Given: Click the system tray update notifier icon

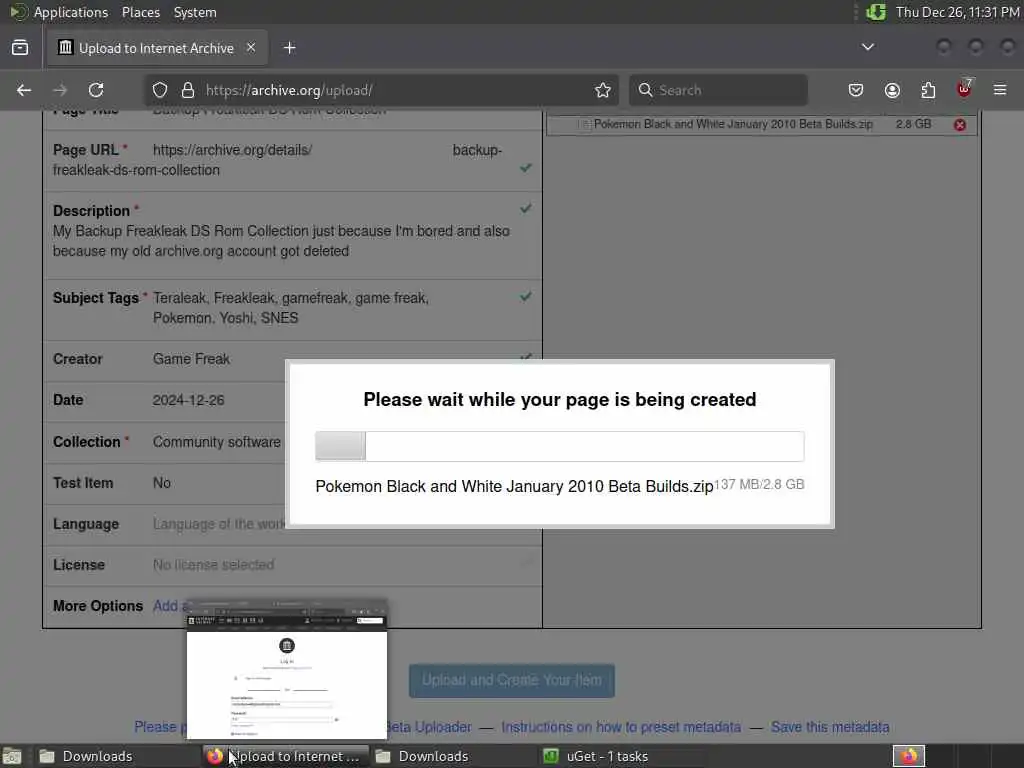Looking at the screenshot, I should pos(876,12).
